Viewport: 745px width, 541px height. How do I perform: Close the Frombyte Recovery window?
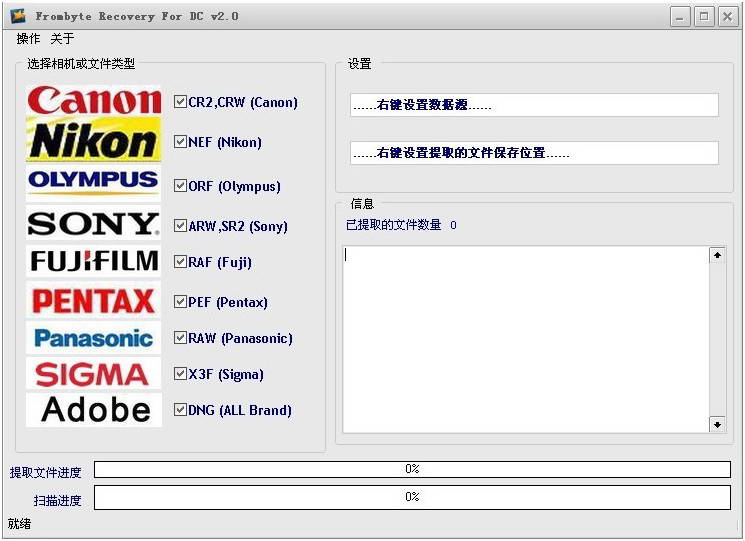(727, 17)
